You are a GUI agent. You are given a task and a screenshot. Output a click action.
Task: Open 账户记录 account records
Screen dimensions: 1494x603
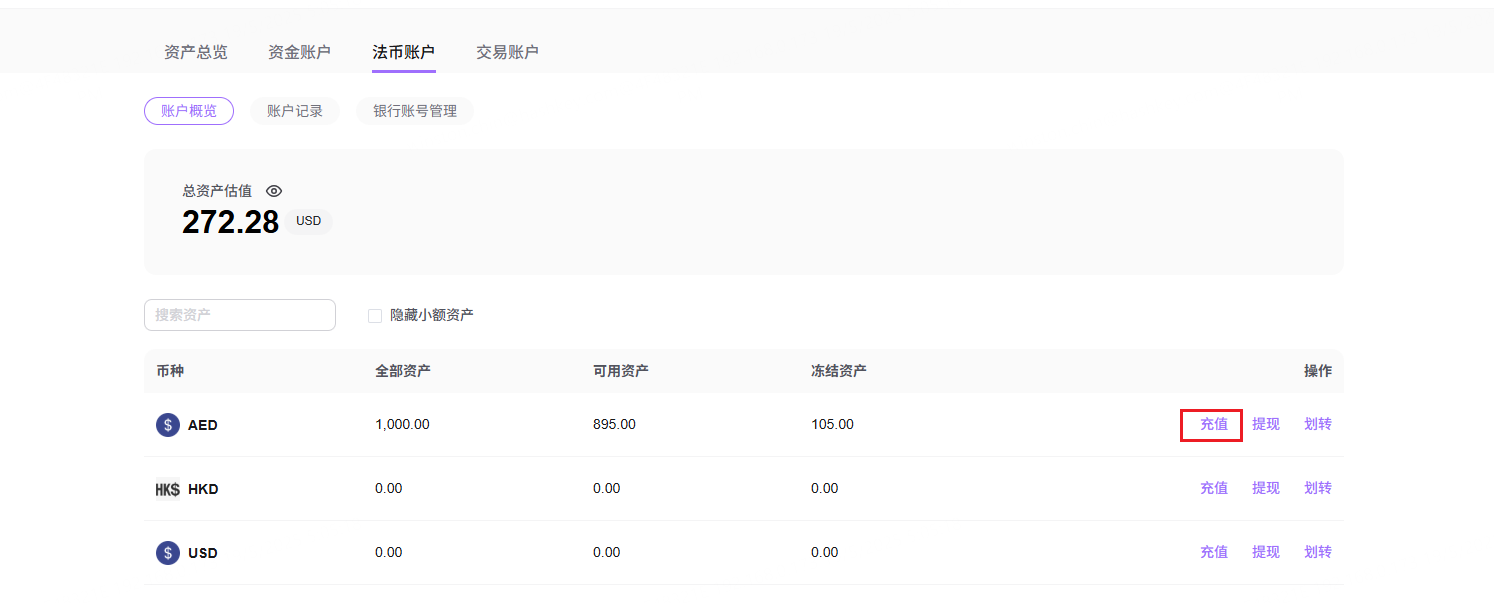pos(295,111)
